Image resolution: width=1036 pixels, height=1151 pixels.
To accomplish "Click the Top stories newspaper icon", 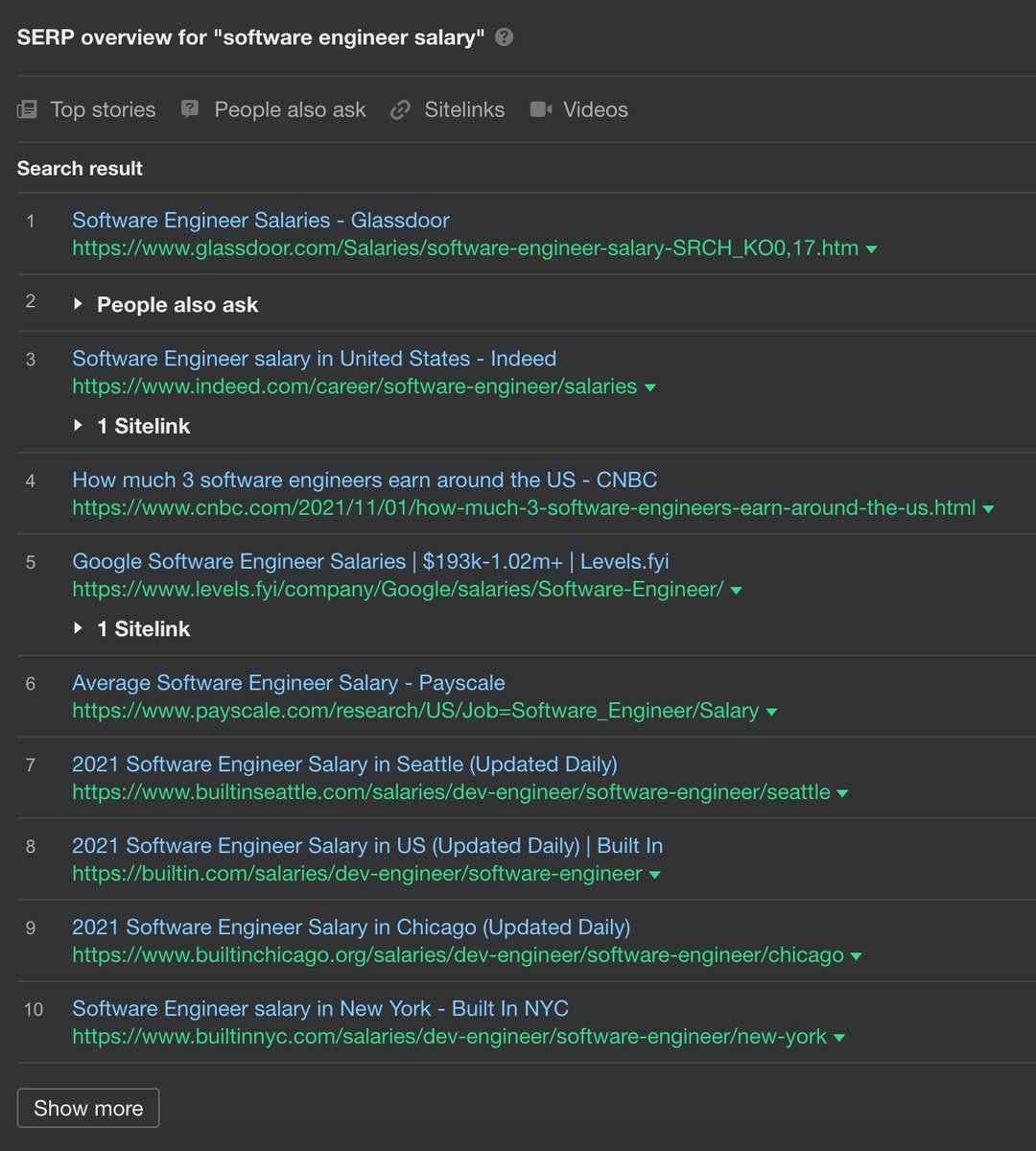I will point(27,109).
